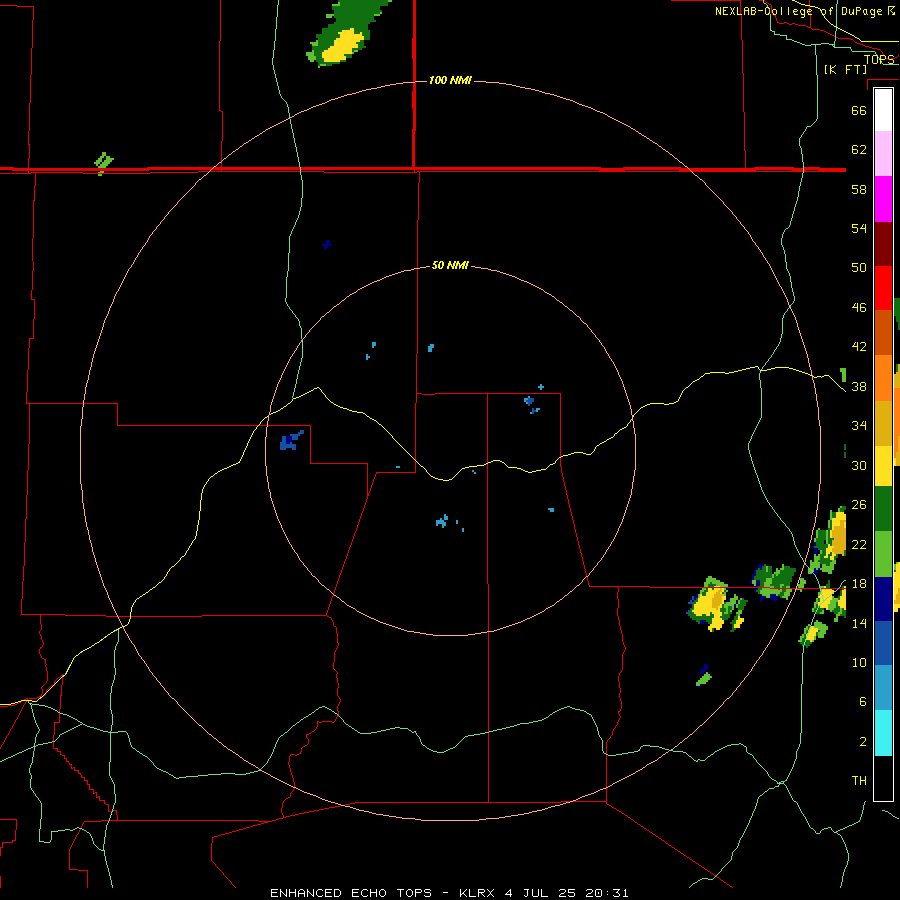Click the small green echo near upper-left state line
Viewport: 900px width, 900px height.
coord(103,163)
